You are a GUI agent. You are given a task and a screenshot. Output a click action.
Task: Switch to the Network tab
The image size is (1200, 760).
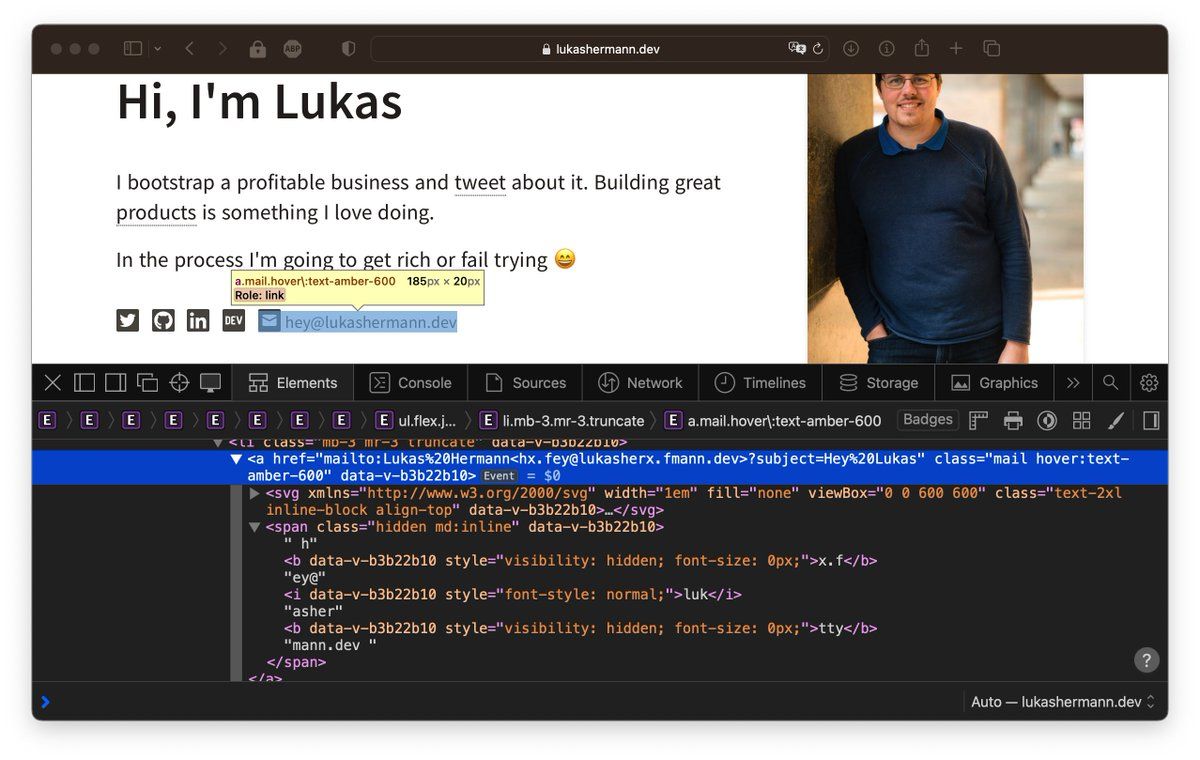click(640, 383)
